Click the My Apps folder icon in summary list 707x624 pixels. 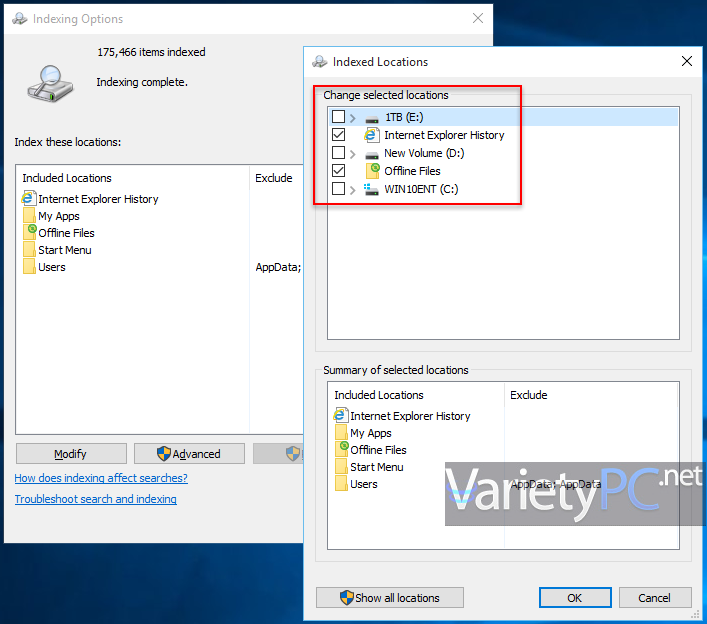pos(341,433)
